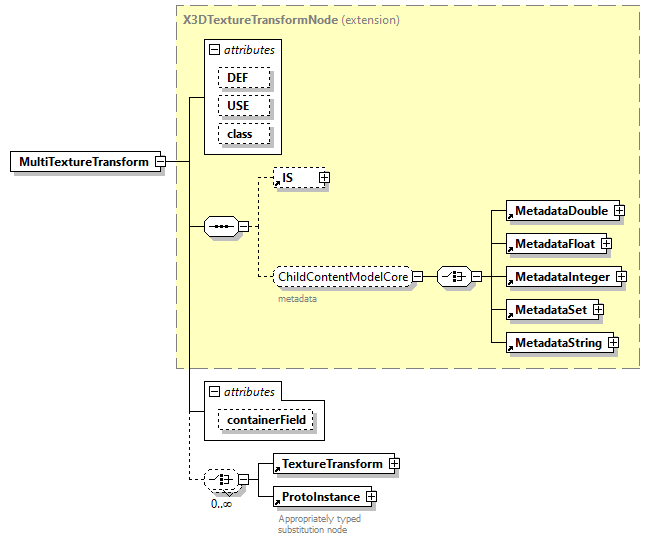Collapse the containerField attributes box

214,393
